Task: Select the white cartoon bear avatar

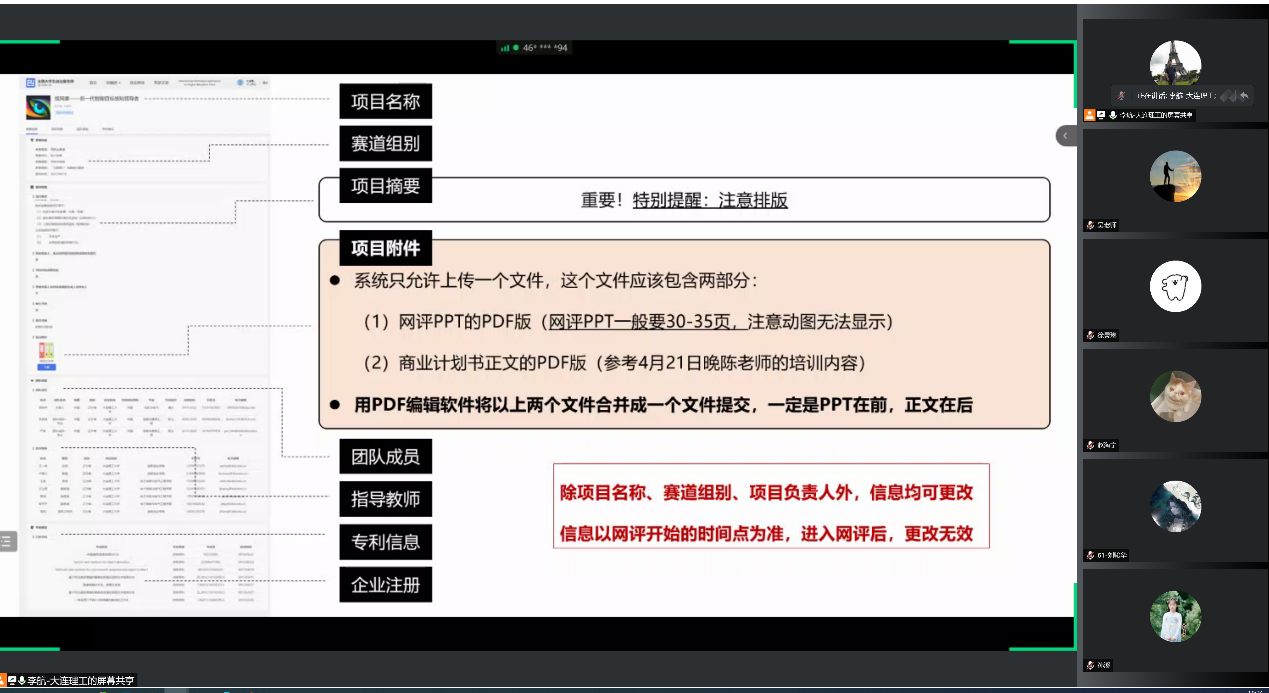Action: tap(1175, 286)
